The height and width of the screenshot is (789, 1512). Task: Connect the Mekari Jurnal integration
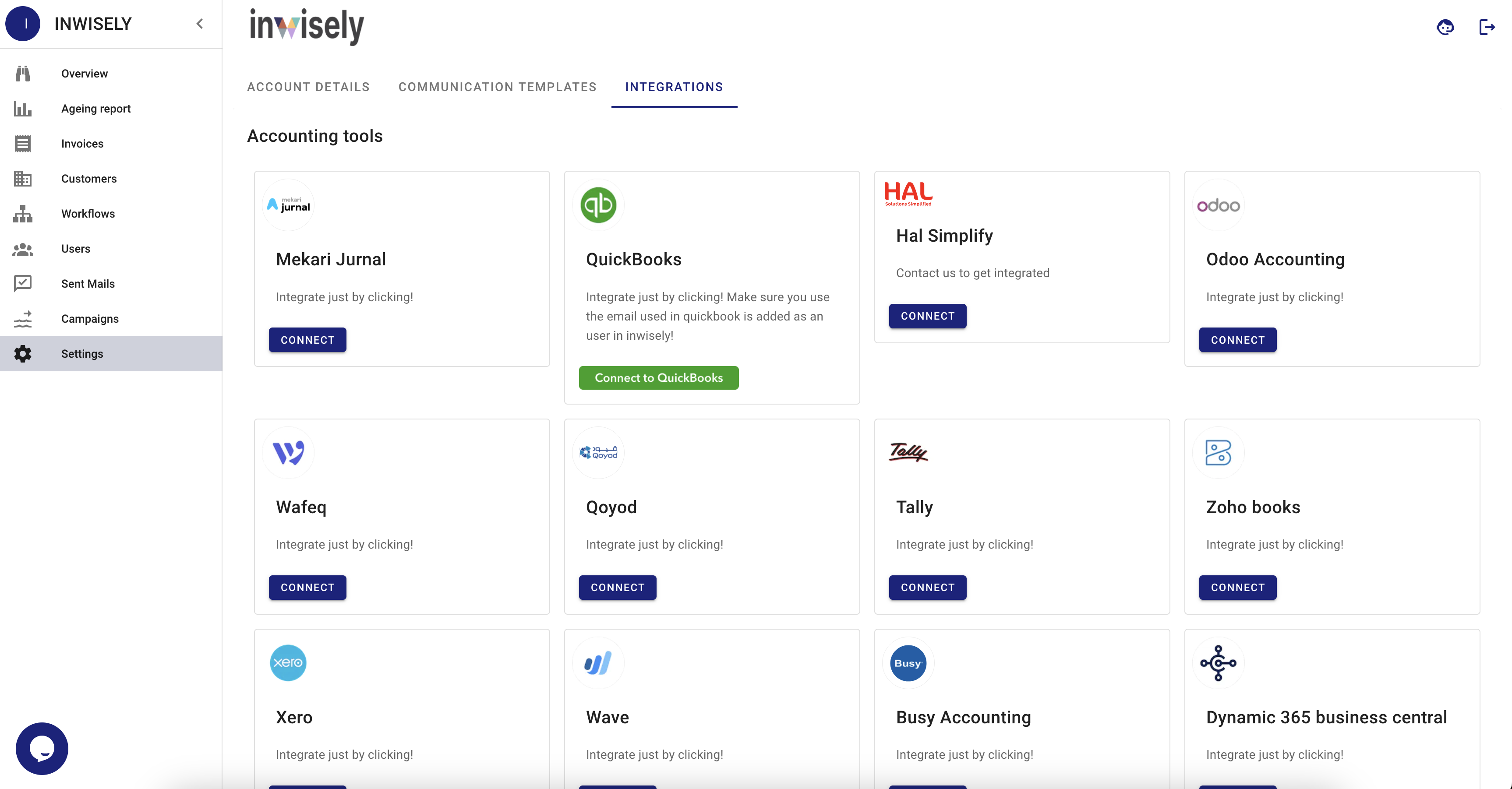pyautogui.click(x=307, y=340)
